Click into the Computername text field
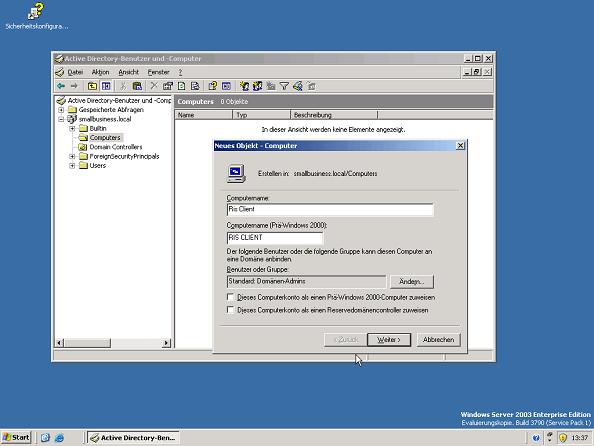Image resolution: width=594 pixels, height=446 pixels. (330, 210)
